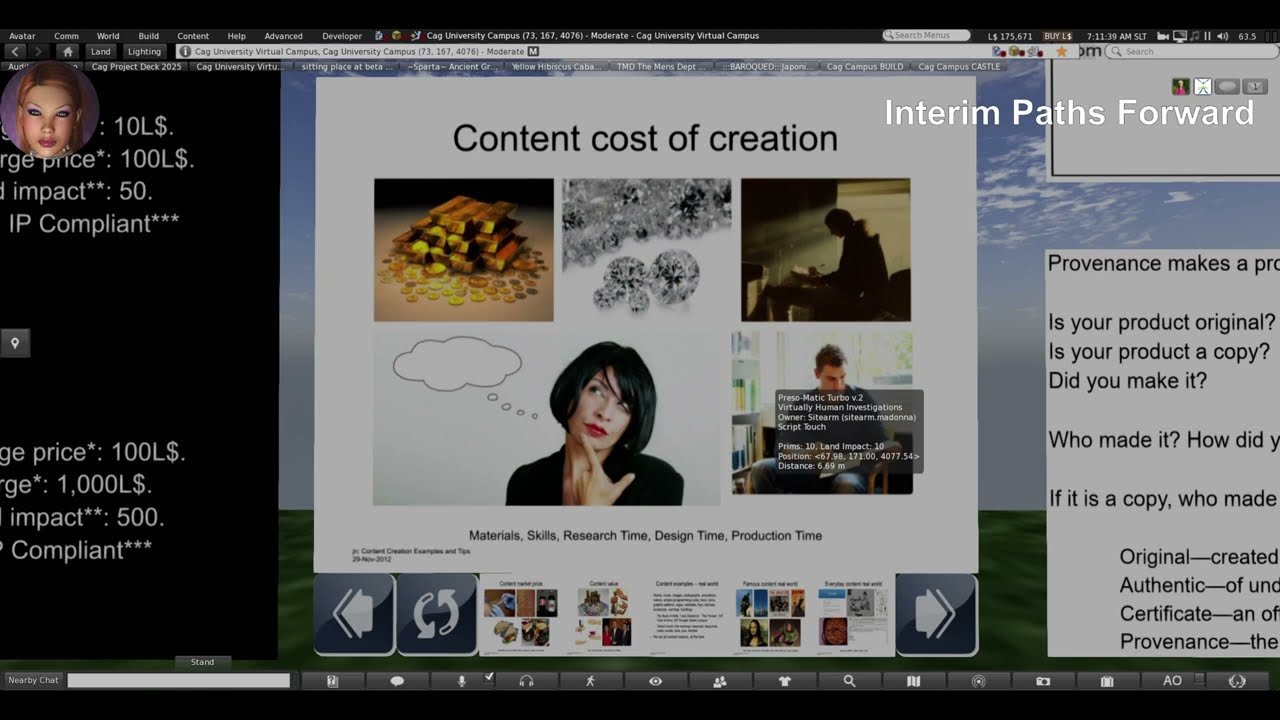1280x720 pixels.
Task: Go to previous slide with left arrow
Action: [354, 614]
